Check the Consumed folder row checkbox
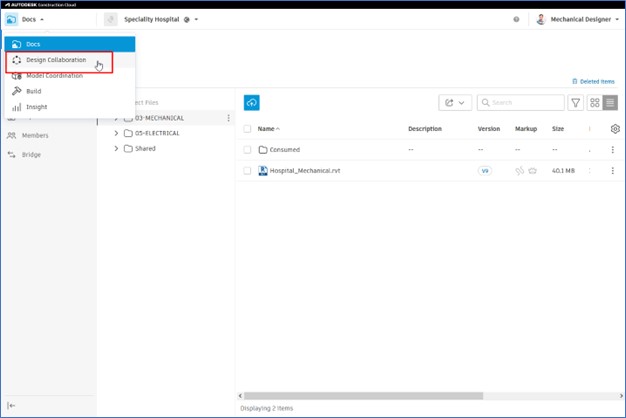Image resolution: width=626 pixels, height=418 pixels. coord(247,150)
